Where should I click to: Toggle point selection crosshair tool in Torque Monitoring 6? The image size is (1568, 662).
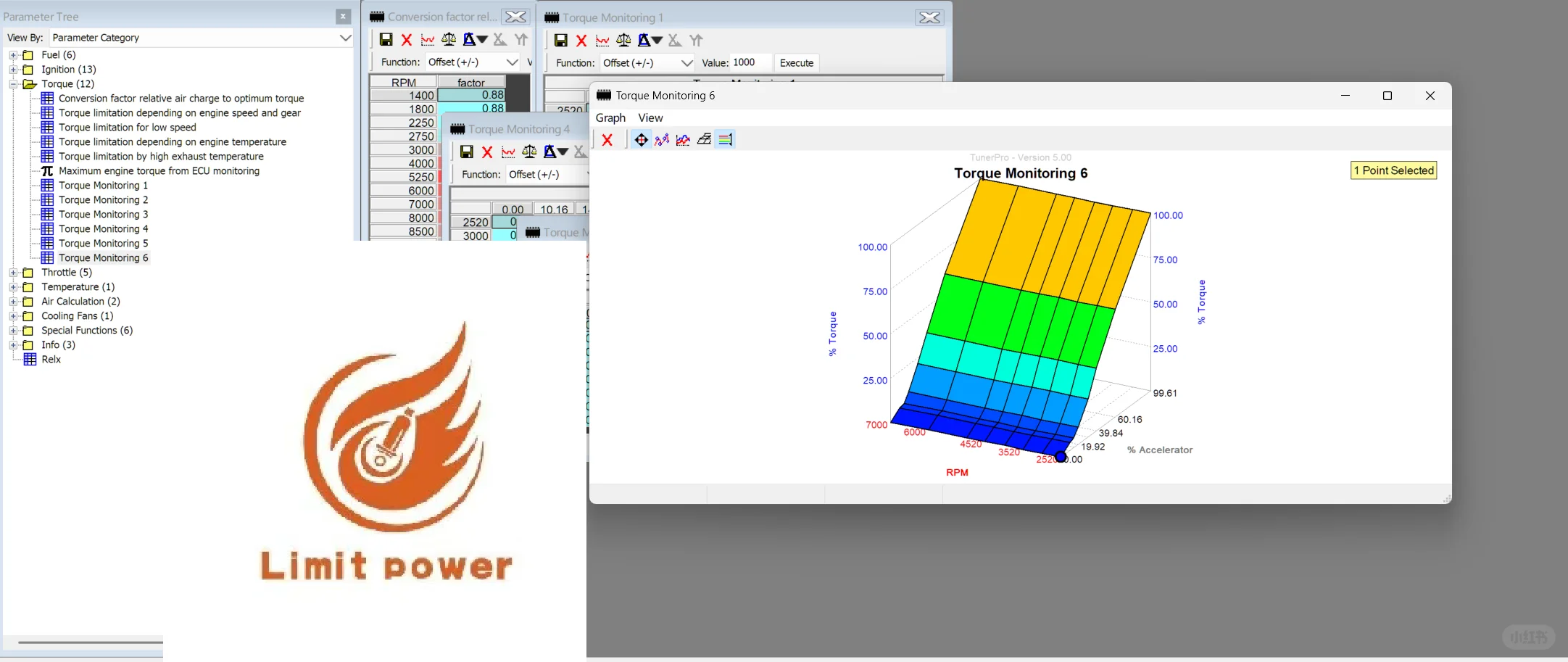641,140
